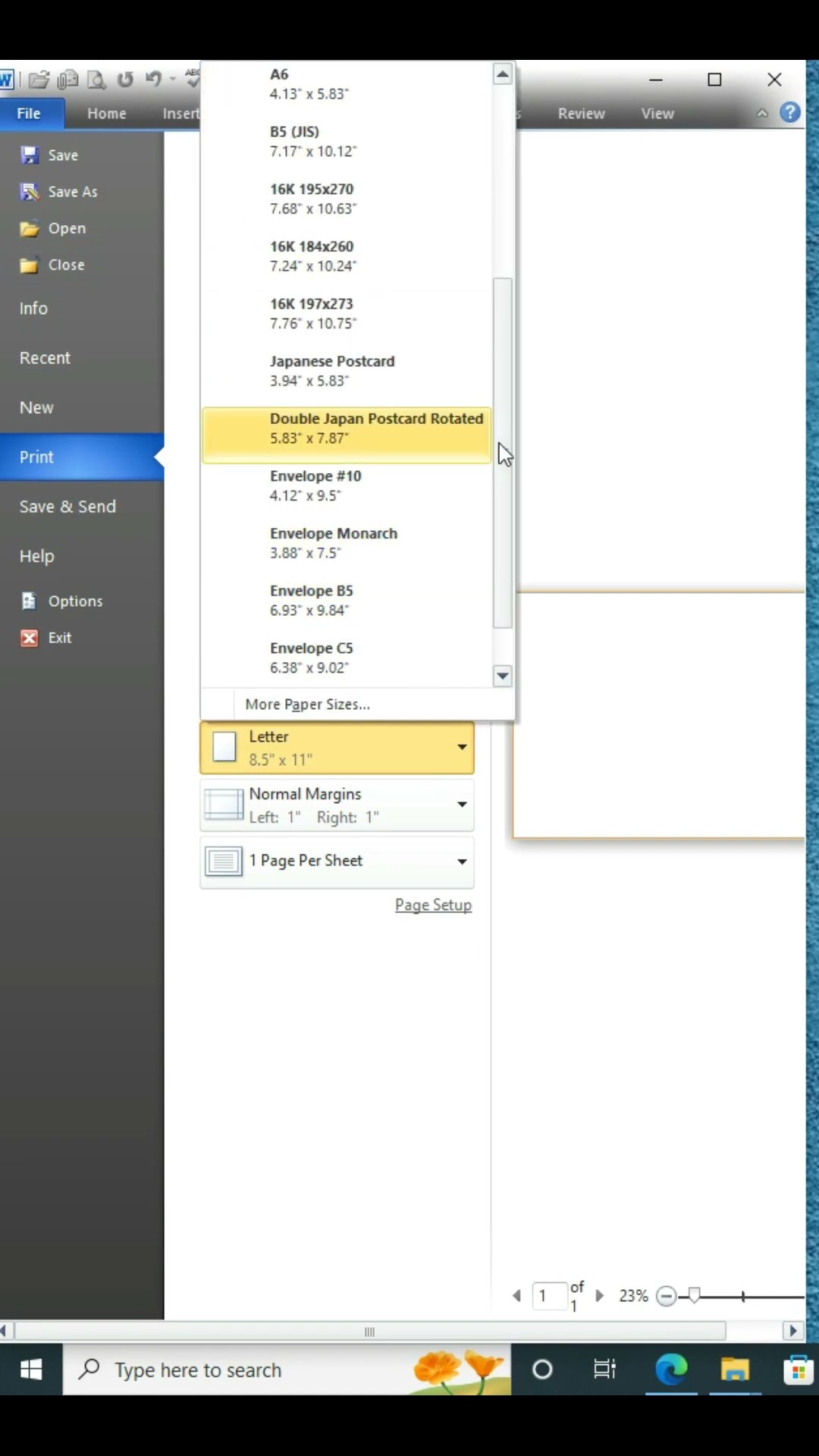Viewport: 819px width, 1456px height.
Task: Open File Explorer from taskbar
Action: point(734,1370)
